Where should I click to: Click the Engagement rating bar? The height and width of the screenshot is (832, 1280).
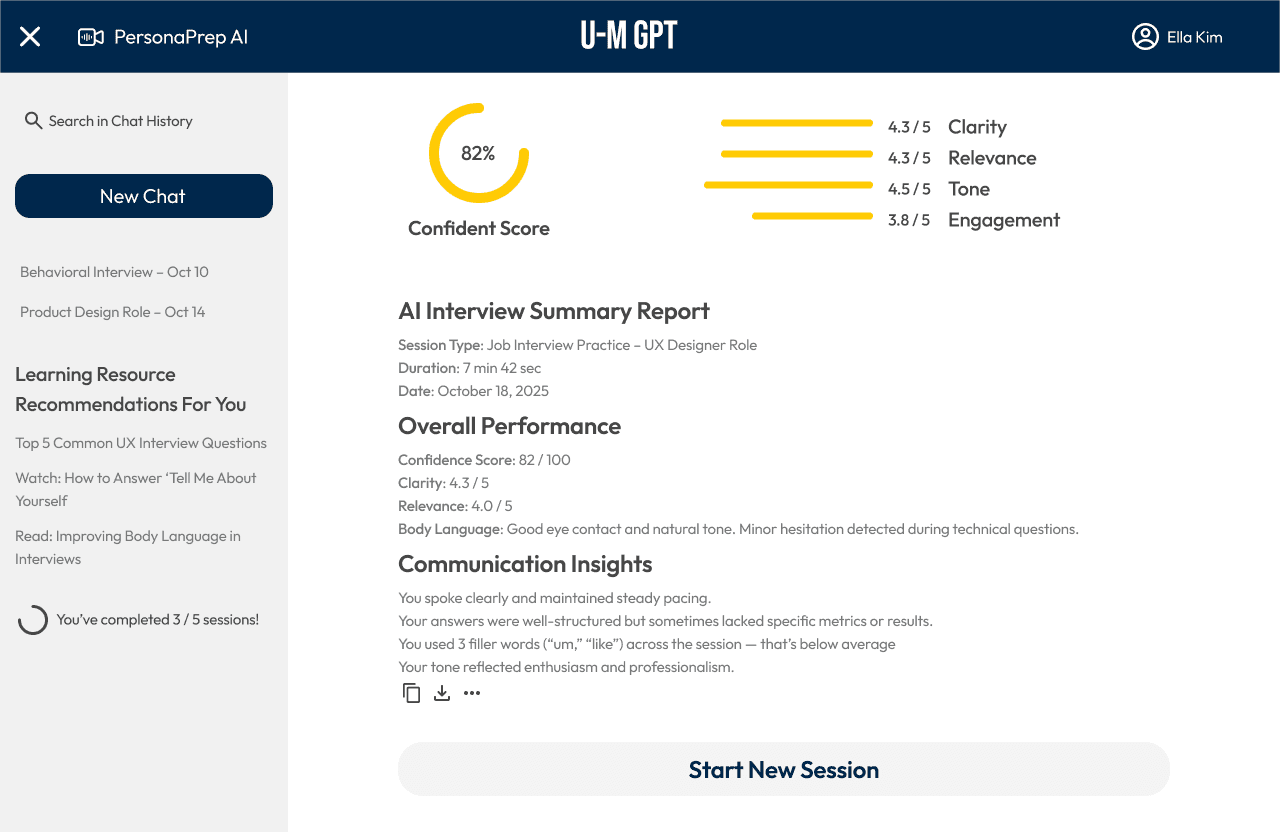(813, 216)
